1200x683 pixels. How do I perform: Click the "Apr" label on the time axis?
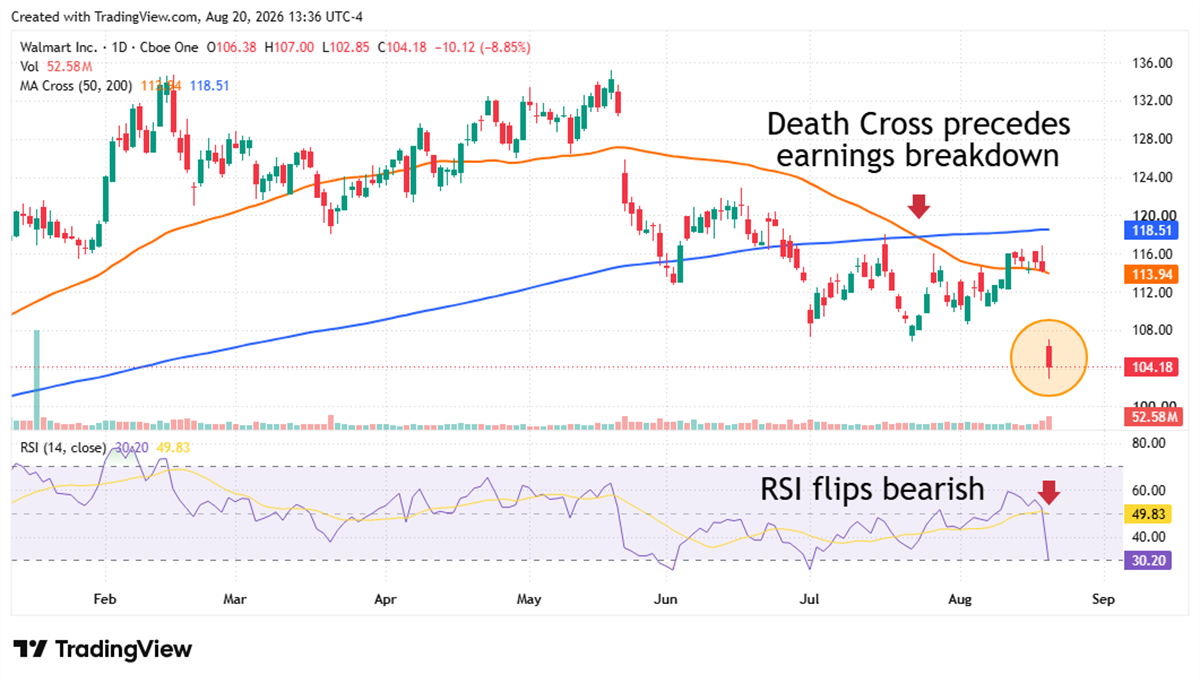coord(385,599)
